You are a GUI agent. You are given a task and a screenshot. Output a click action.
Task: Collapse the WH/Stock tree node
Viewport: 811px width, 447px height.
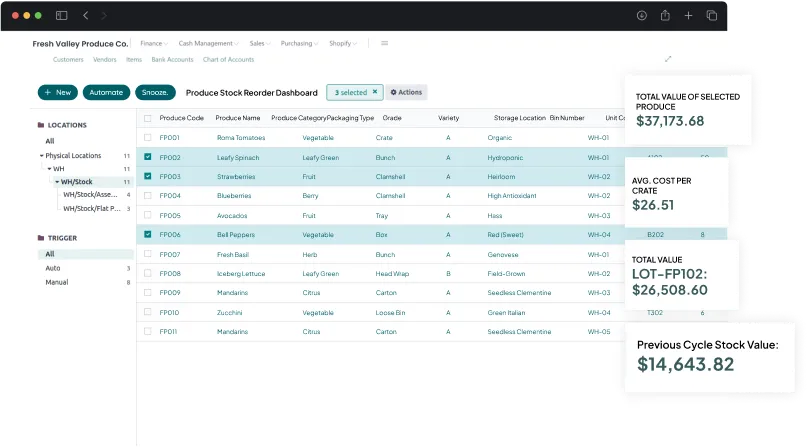56,182
